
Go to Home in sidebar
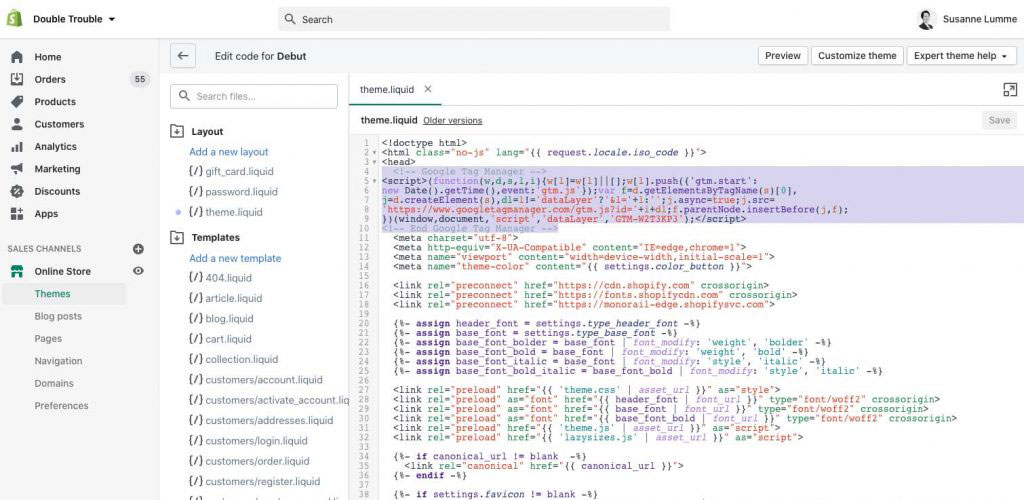(x=48, y=57)
